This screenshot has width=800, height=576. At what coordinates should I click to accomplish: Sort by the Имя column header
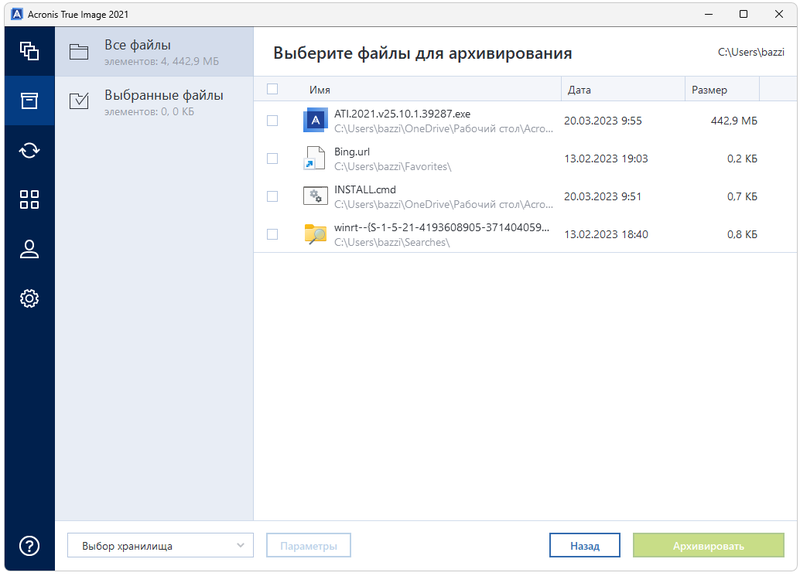pyautogui.click(x=319, y=90)
